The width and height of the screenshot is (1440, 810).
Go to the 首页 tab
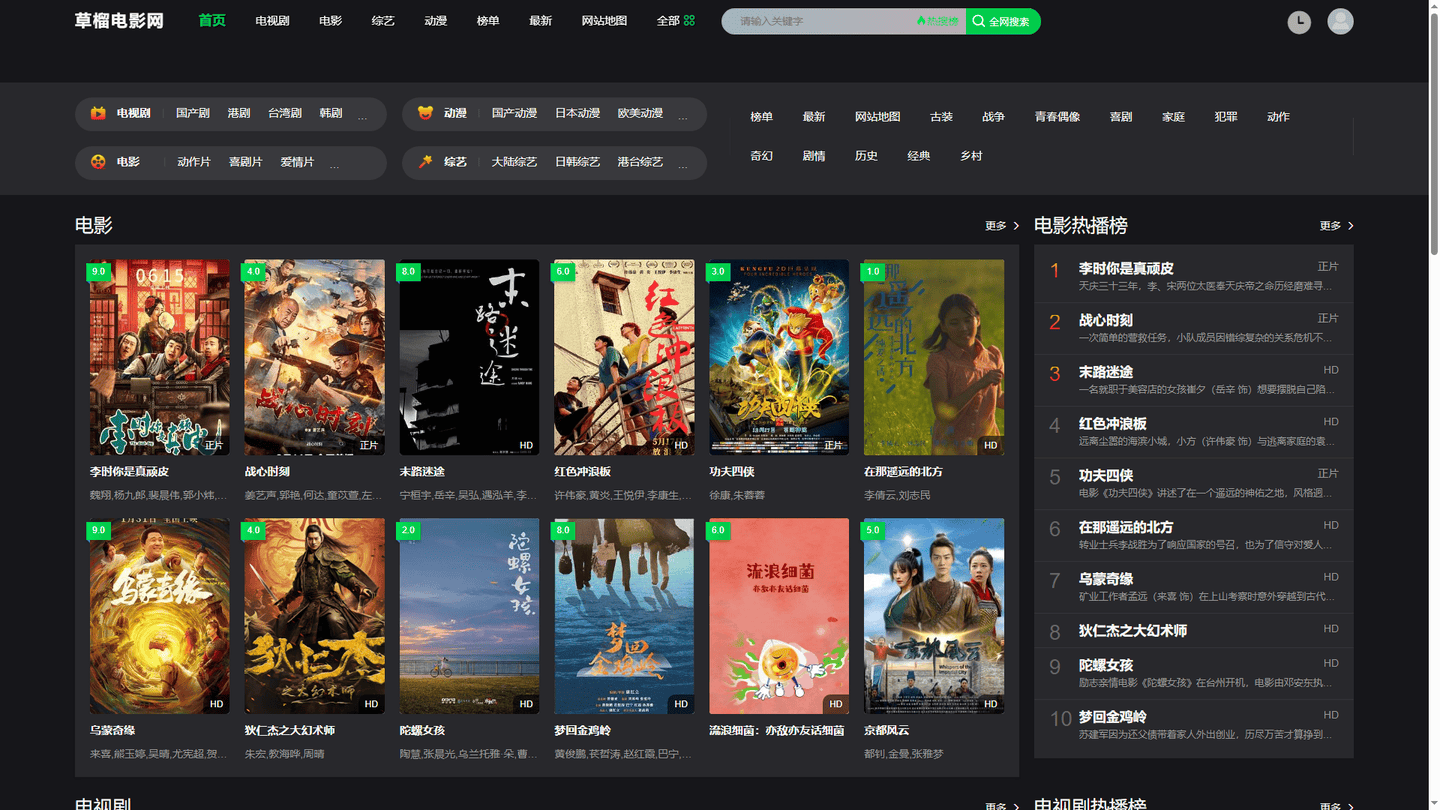(x=212, y=20)
